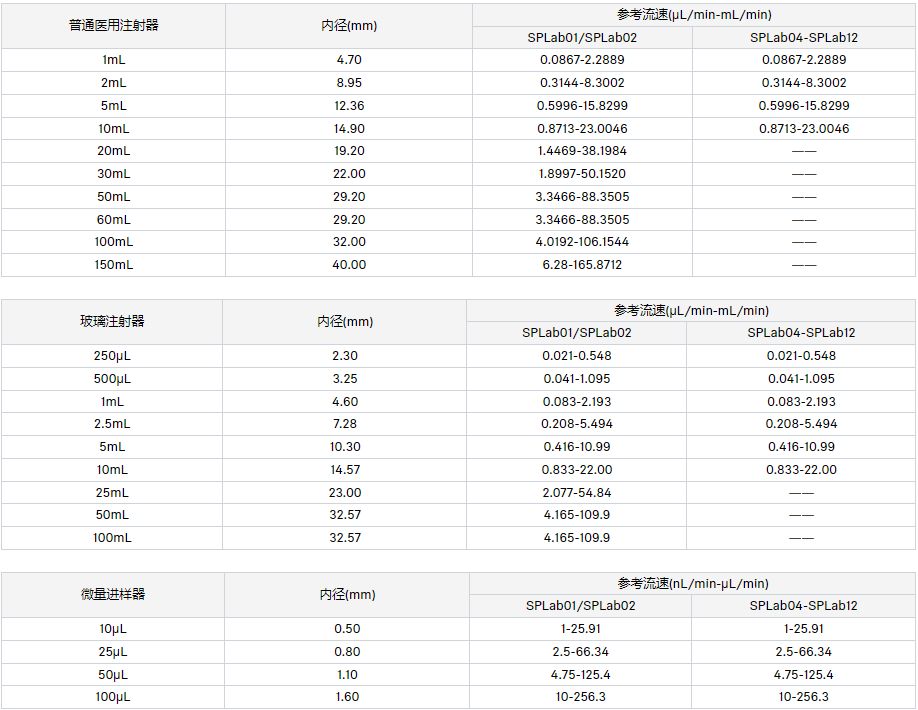Click SPLab04-SPLab12 header in 玻璃注射器 table
Image resolution: width=918 pixels, height=710 pixels.
[801, 333]
